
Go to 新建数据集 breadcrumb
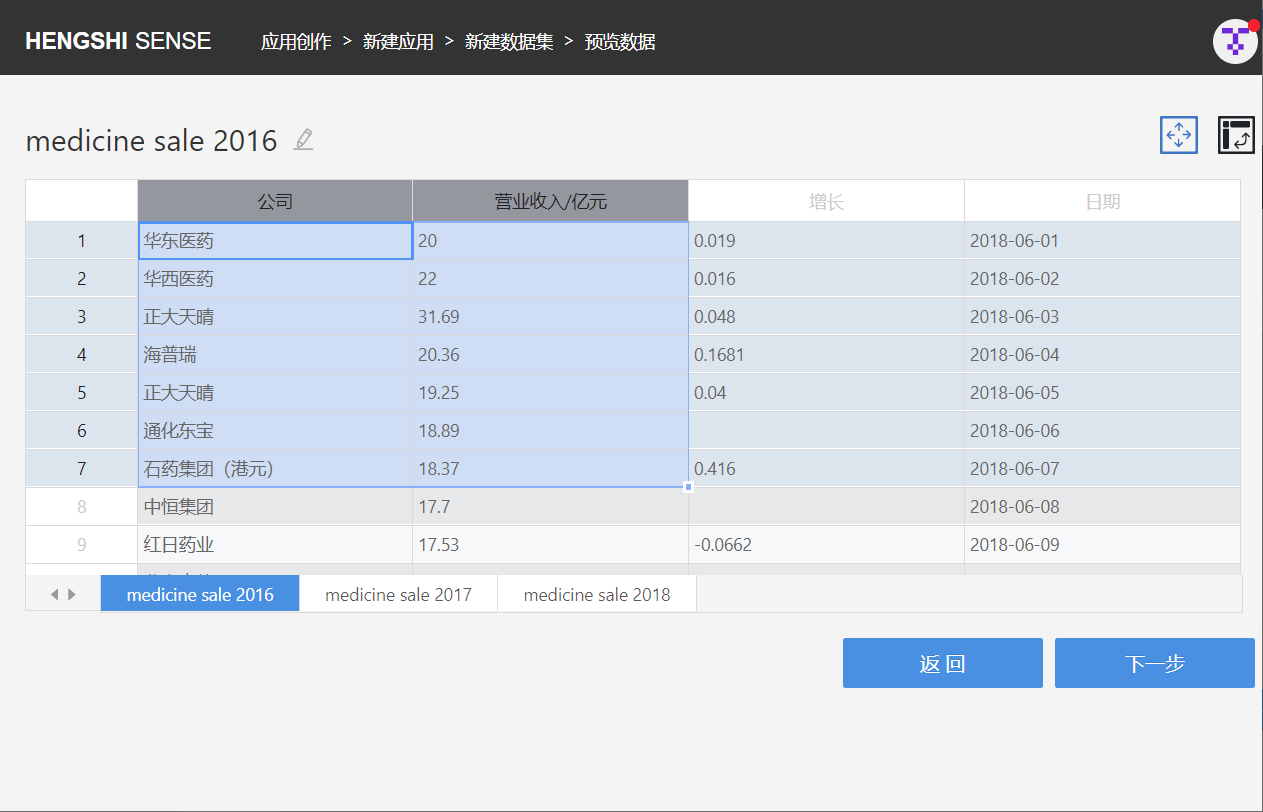tap(509, 42)
